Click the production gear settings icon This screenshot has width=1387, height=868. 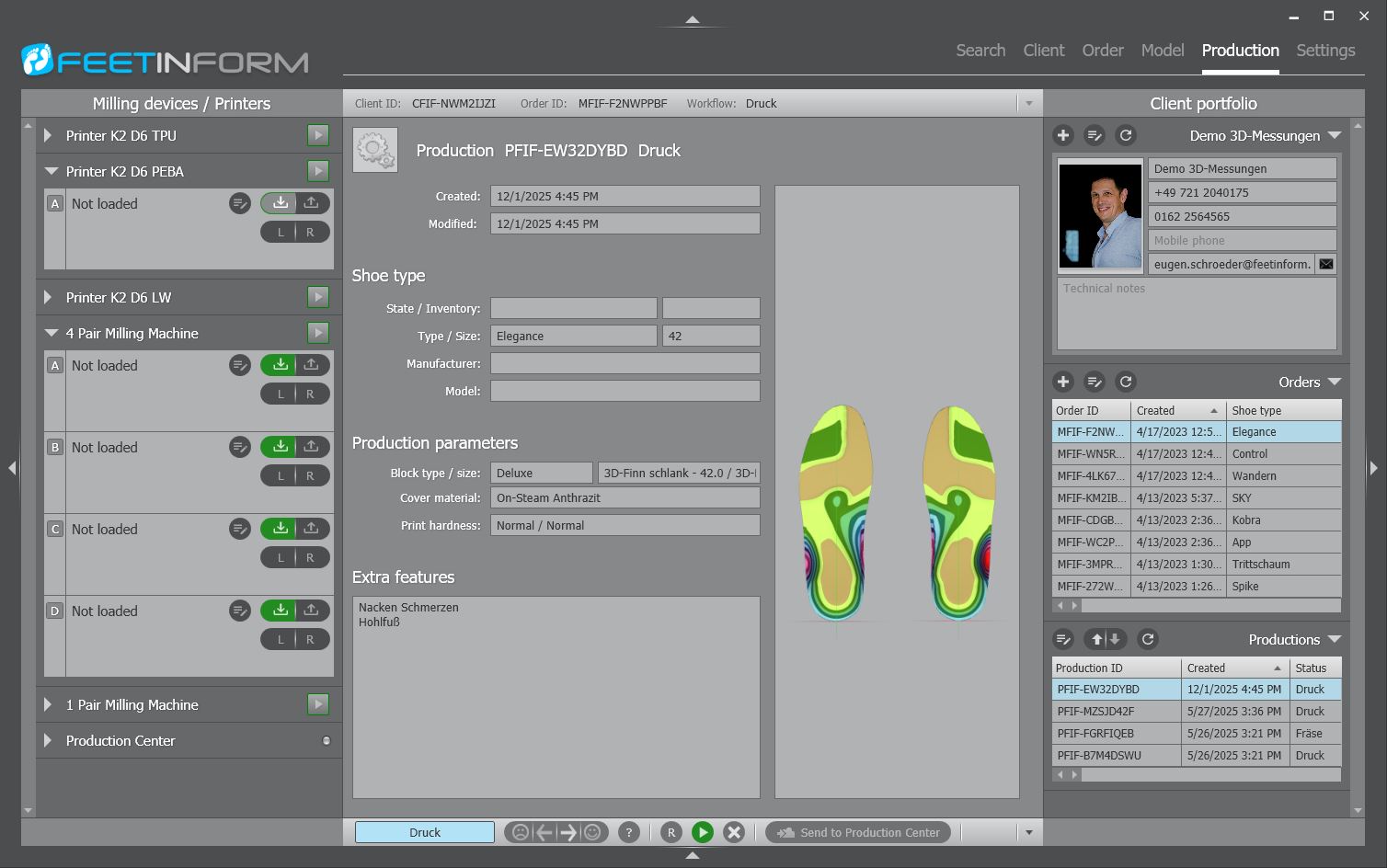[x=375, y=150]
